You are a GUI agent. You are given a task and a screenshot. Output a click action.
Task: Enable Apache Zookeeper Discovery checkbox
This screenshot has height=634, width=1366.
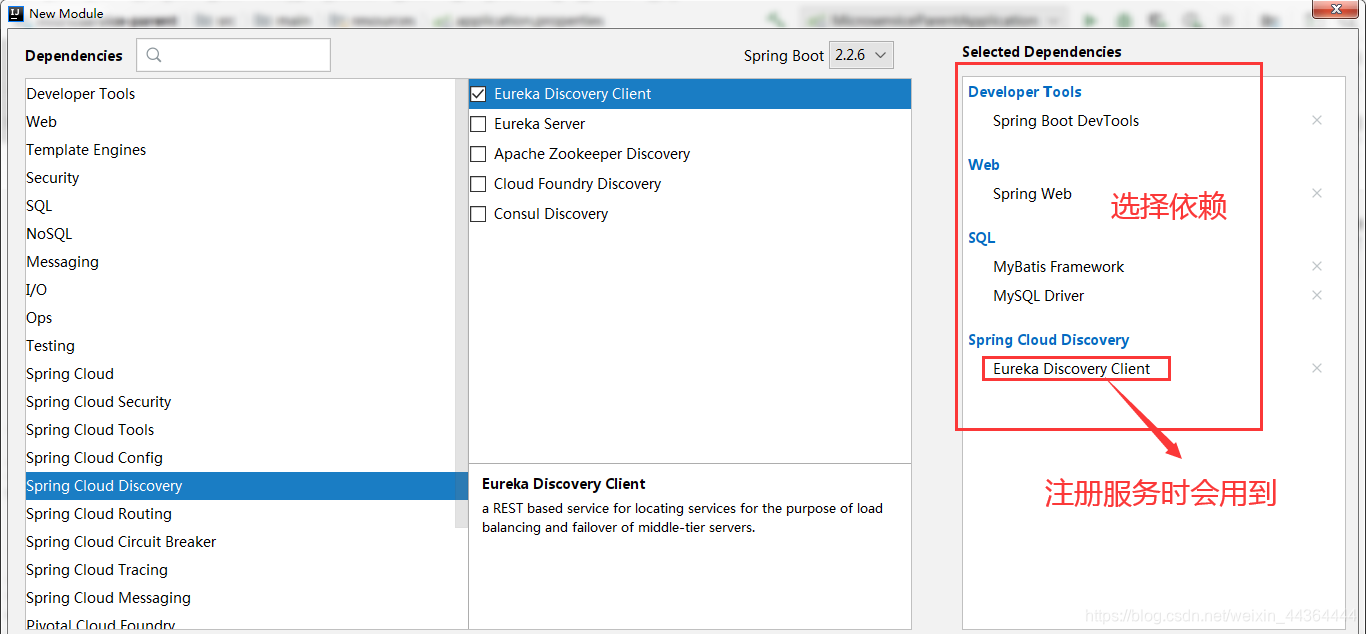click(x=478, y=154)
